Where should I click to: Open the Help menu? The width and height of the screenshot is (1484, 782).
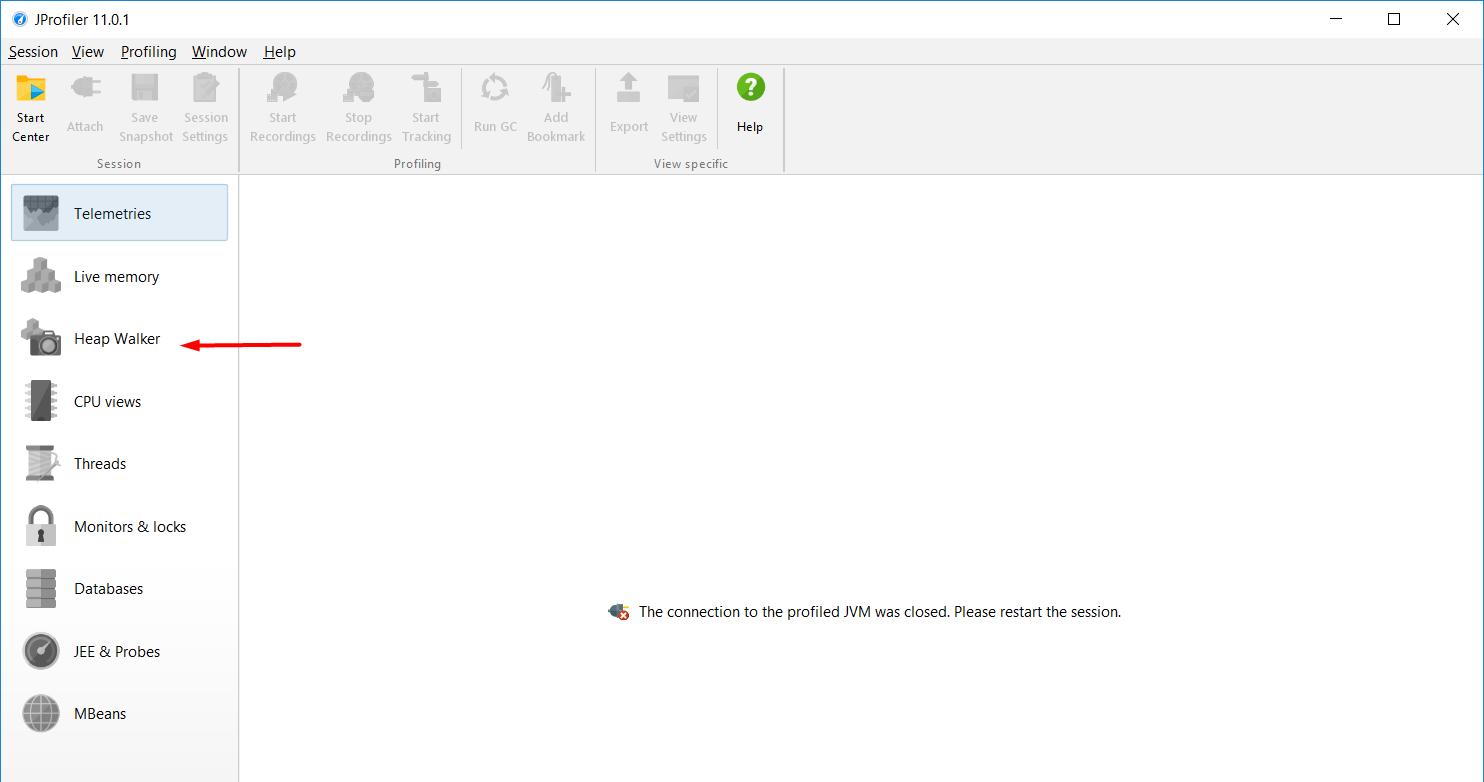(280, 52)
